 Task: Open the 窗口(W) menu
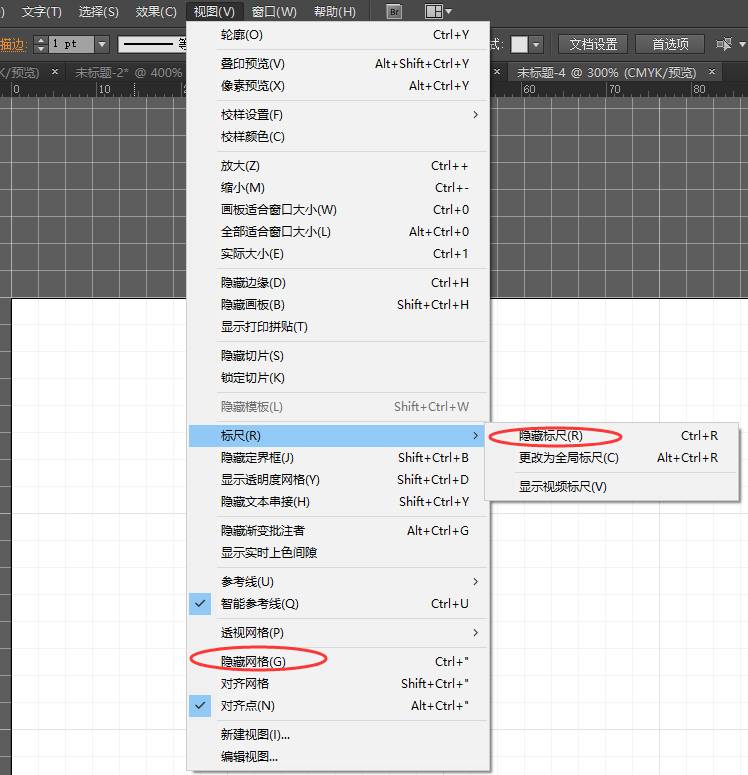274,11
